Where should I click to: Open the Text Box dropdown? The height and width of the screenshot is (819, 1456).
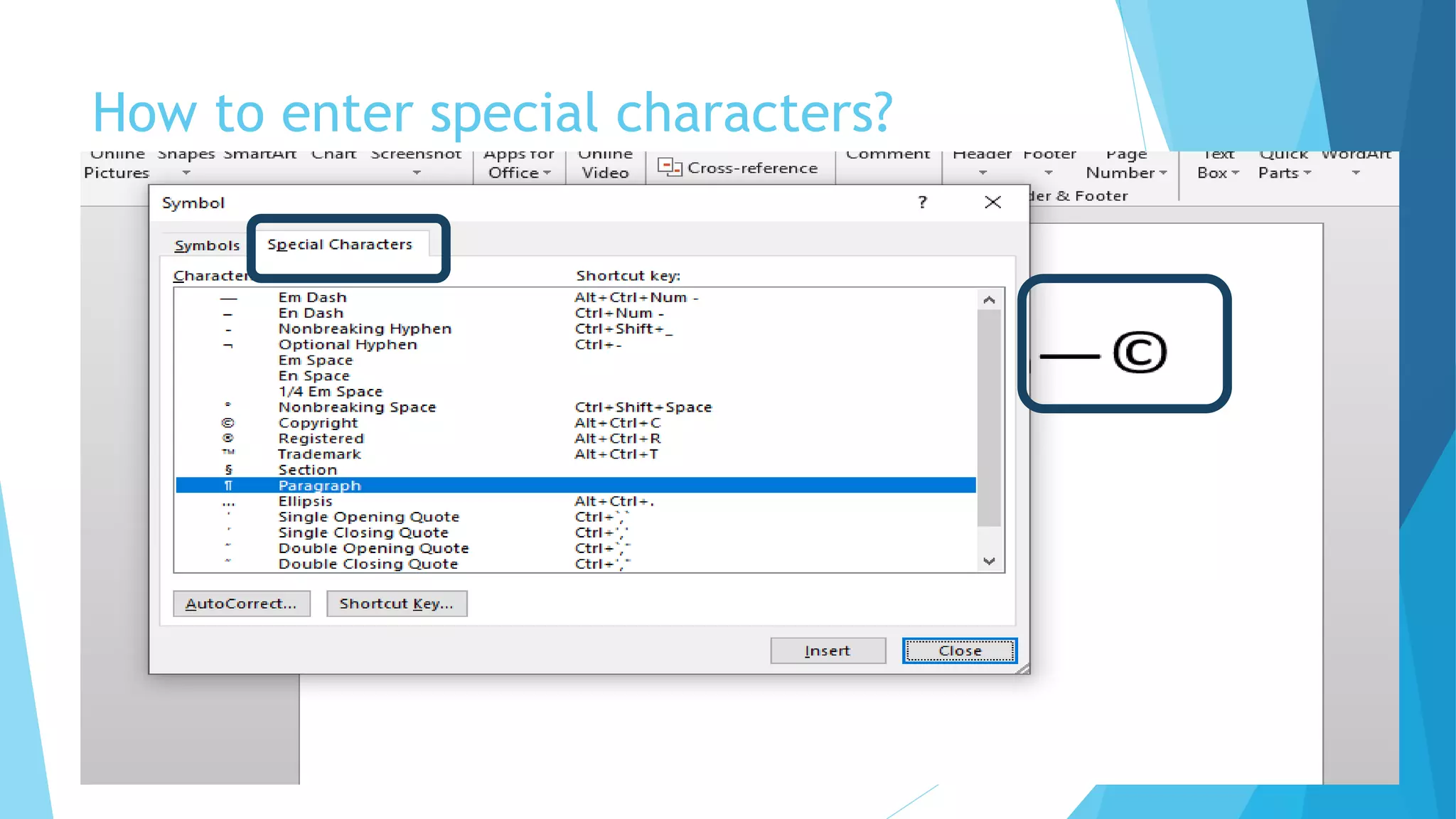(1219, 165)
